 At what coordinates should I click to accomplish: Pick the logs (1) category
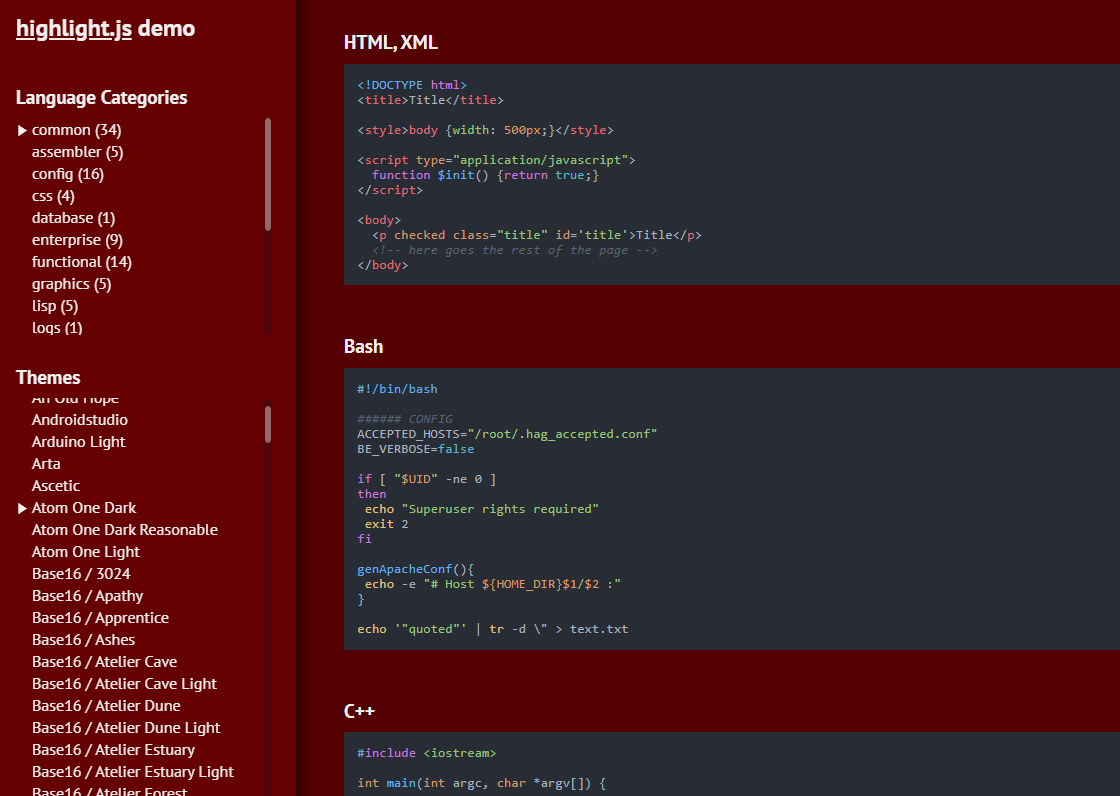pyautogui.click(x=57, y=328)
